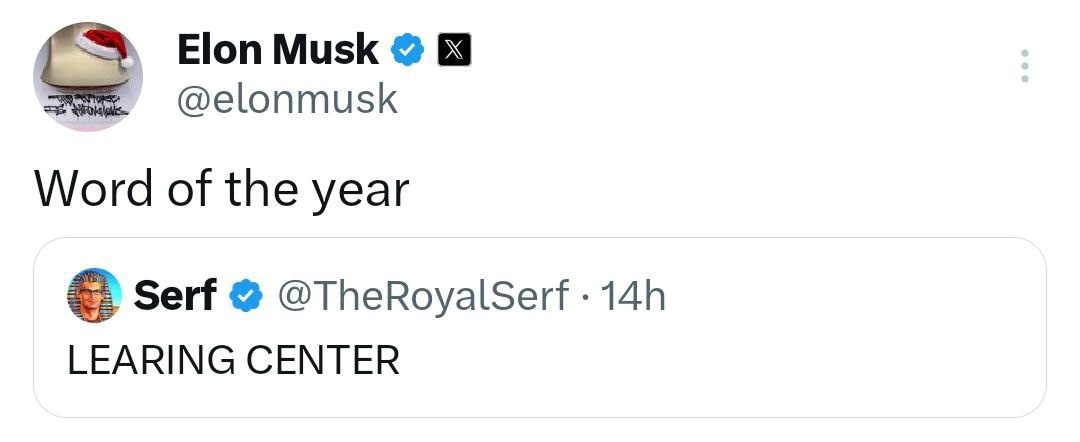This screenshot has width=1080, height=442.
Task: Click Elon Musk's profile avatar
Action: pyautogui.click(x=88, y=78)
